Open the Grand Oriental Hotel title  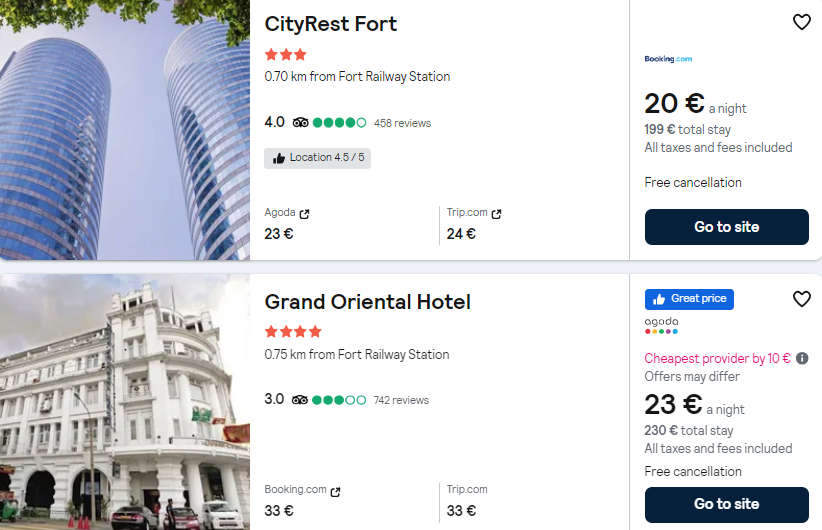(x=367, y=302)
